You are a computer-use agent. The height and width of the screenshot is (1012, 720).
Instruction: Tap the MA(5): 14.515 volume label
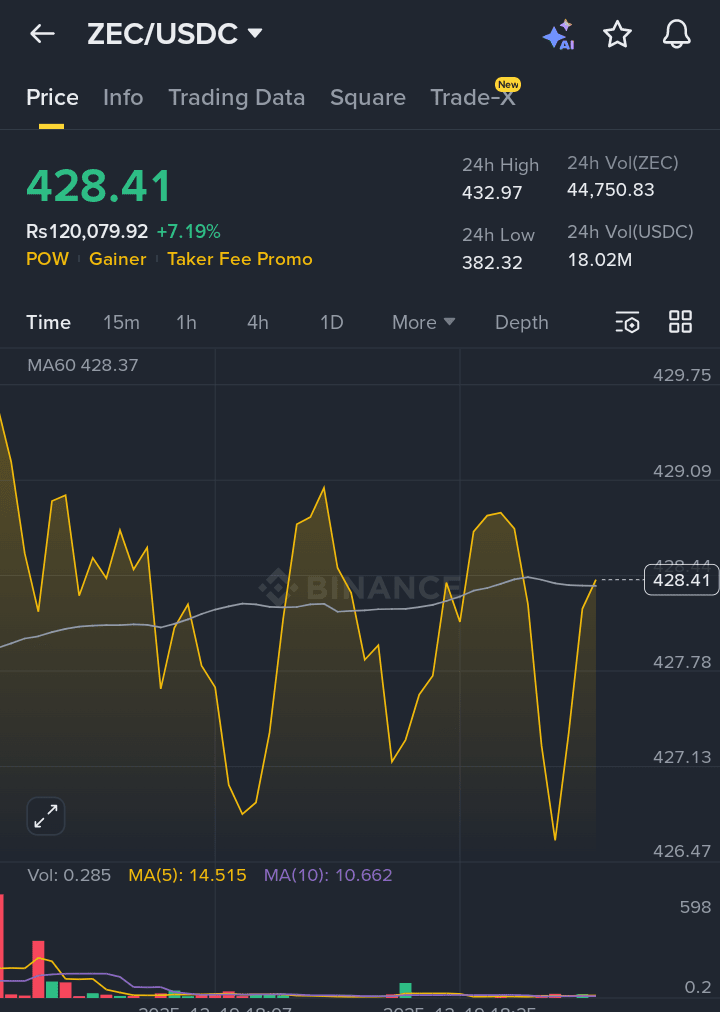[x=187, y=875]
